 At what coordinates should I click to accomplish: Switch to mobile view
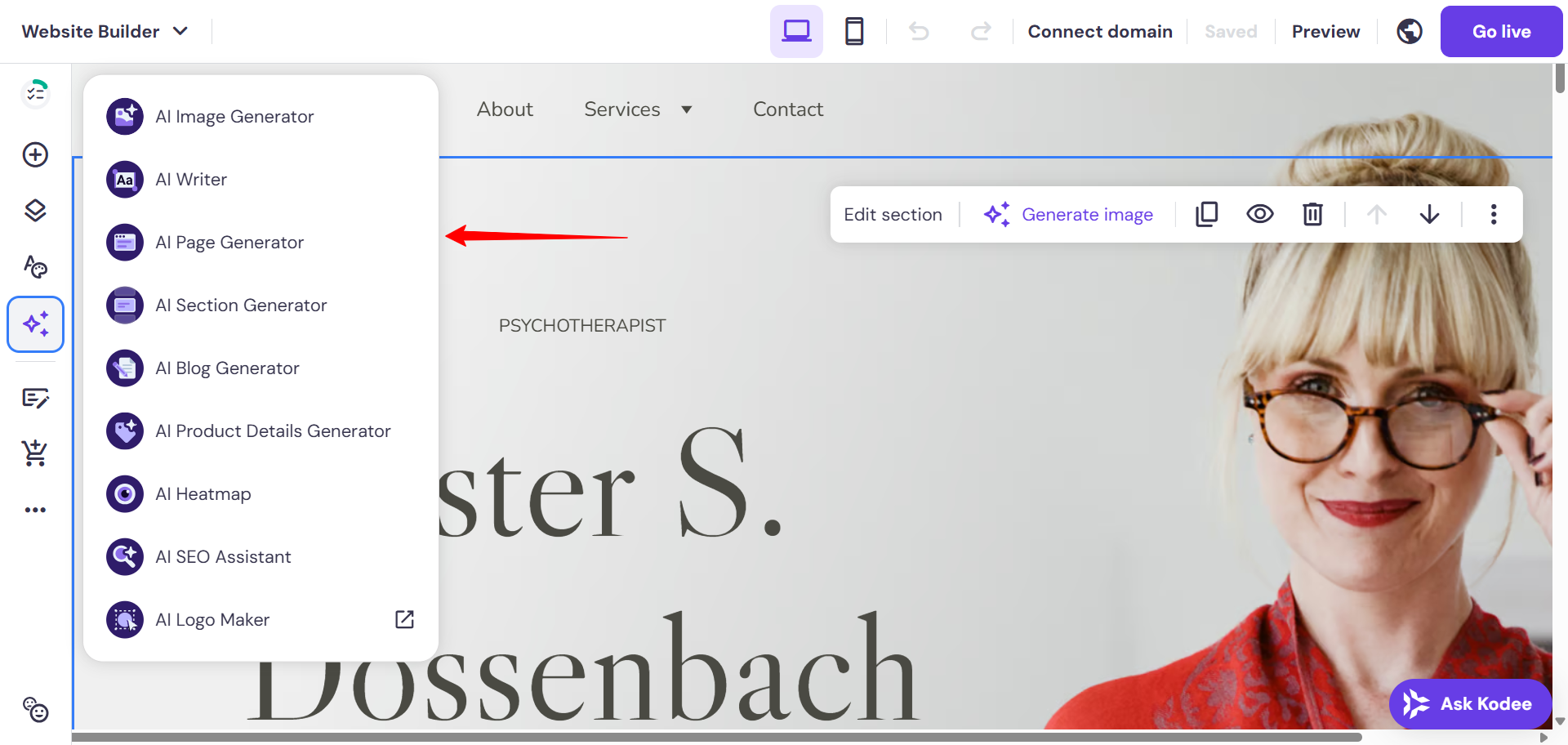click(854, 31)
